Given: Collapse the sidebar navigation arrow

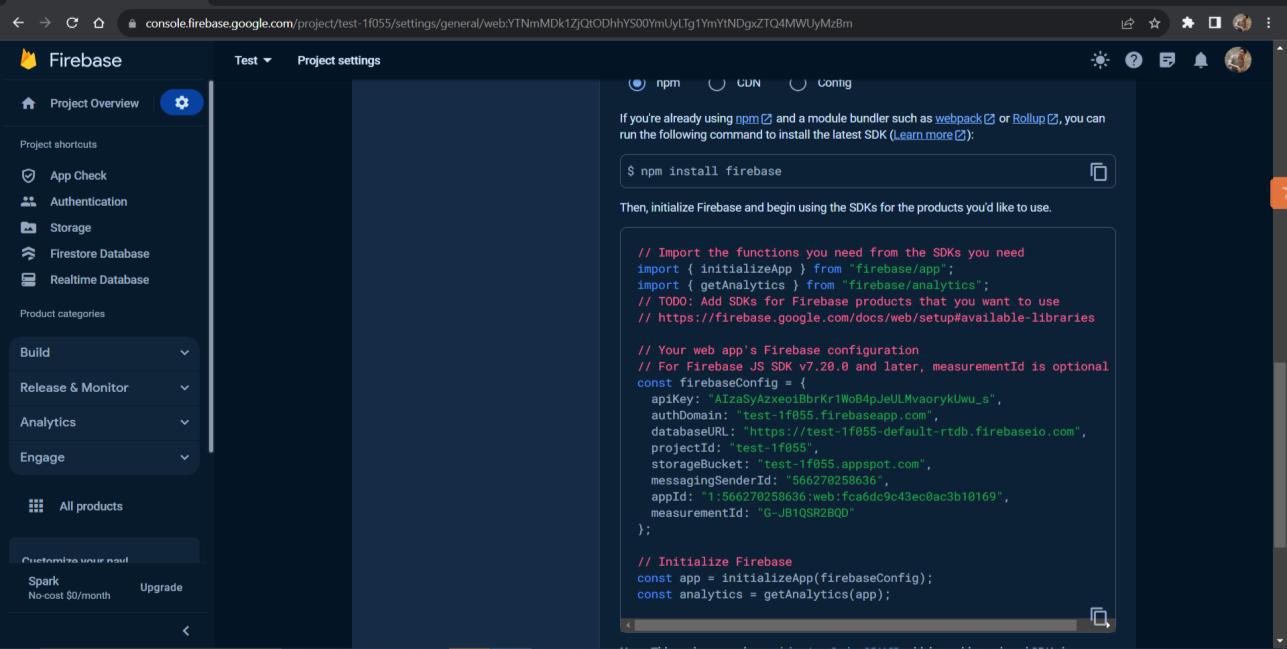Looking at the screenshot, I should (x=185, y=630).
